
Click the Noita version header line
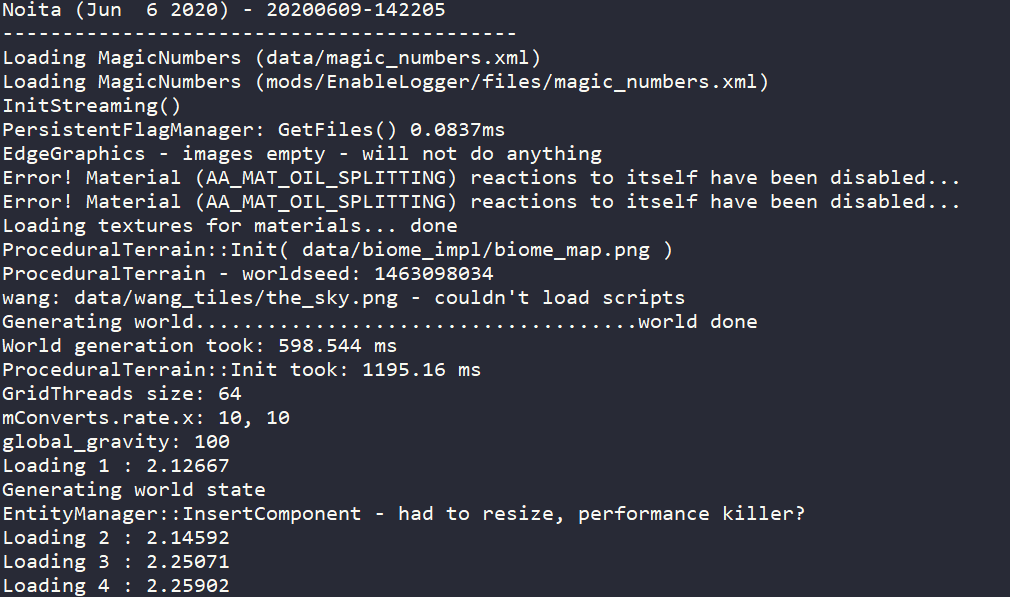[x=224, y=10]
